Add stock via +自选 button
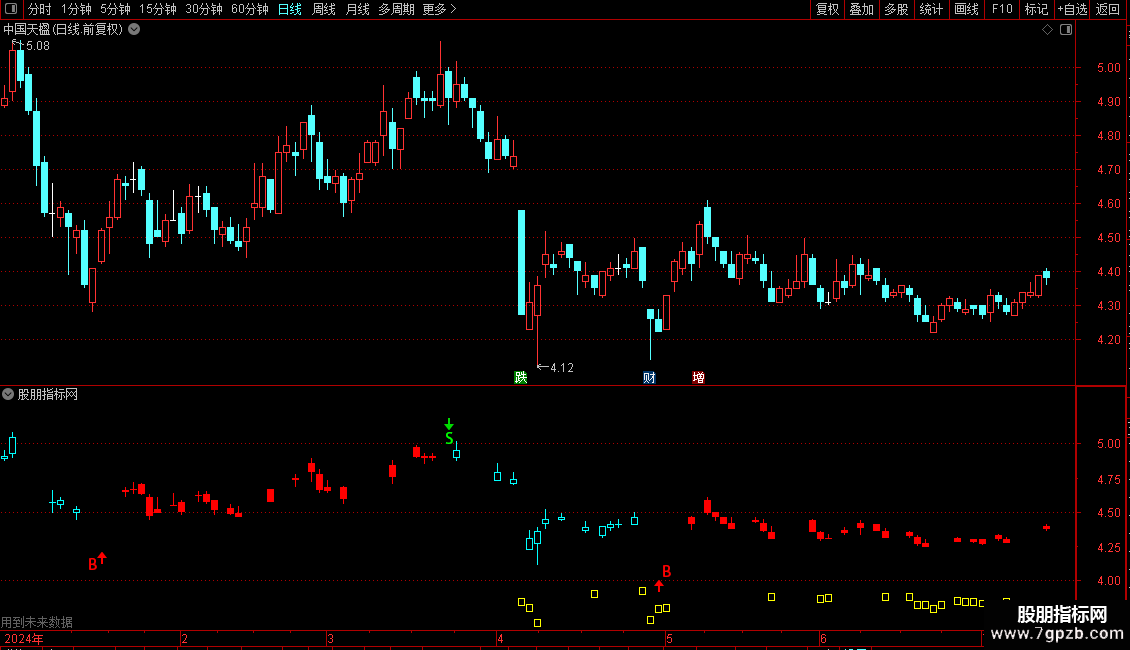 click(x=1072, y=9)
